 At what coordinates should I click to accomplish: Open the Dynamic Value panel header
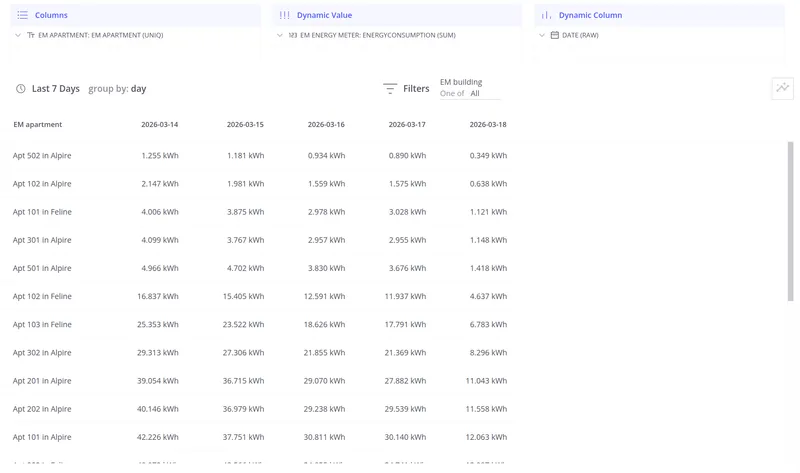(397, 15)
